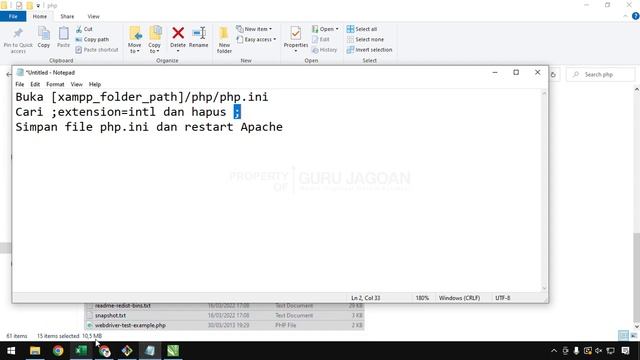Viewport: 640px width, 360px height.
Task: Switch to details view layout icon
Action: [x=623, y=336]
